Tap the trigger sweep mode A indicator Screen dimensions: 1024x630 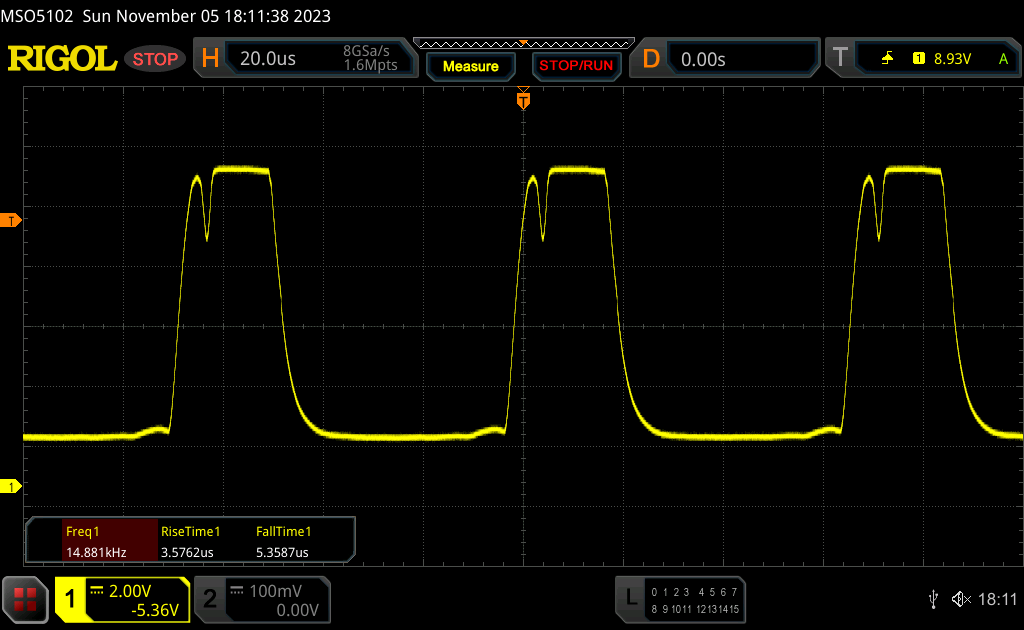point(1003,59)
